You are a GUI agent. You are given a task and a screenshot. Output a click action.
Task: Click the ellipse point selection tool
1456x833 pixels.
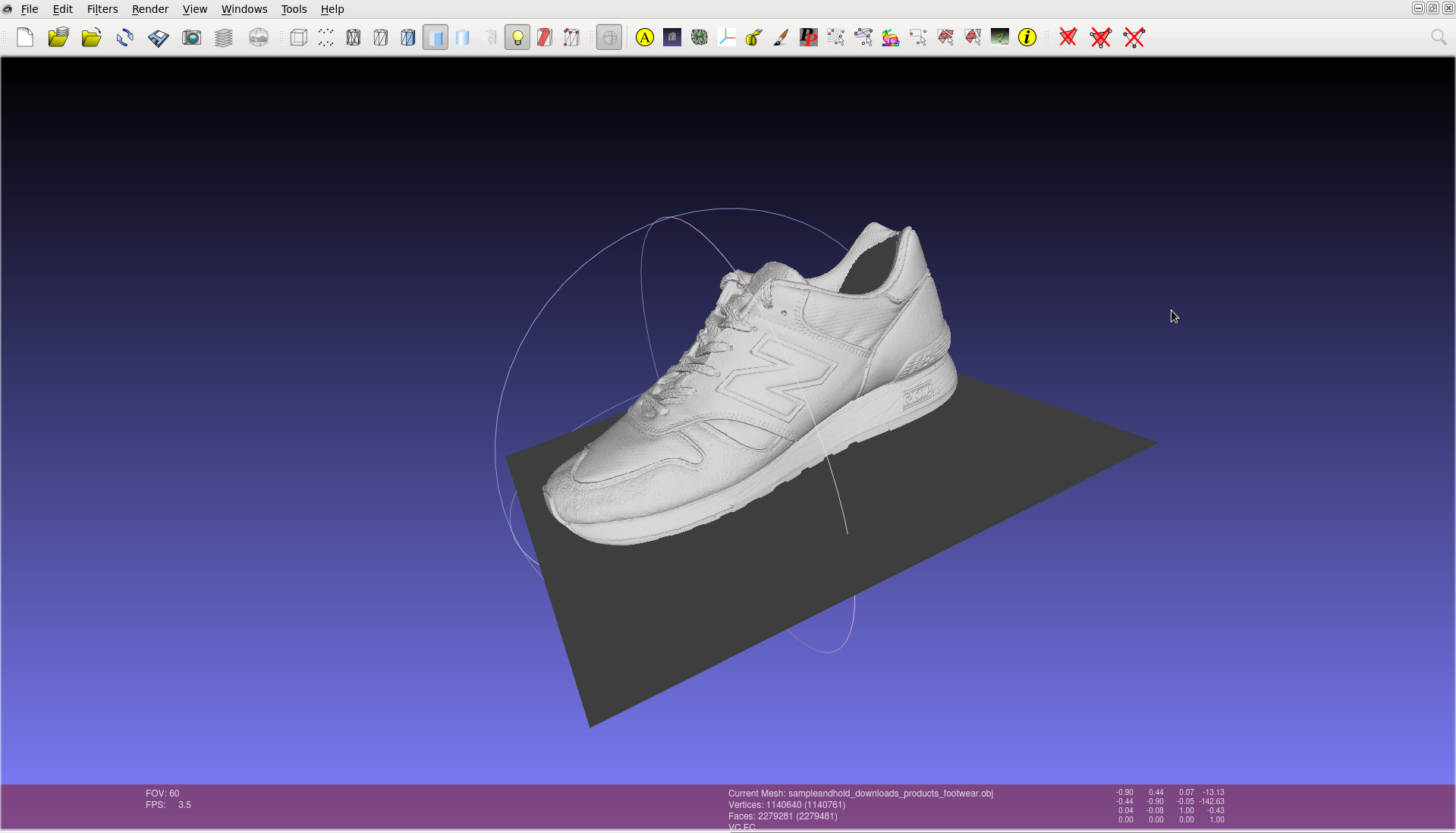point(863,37)
